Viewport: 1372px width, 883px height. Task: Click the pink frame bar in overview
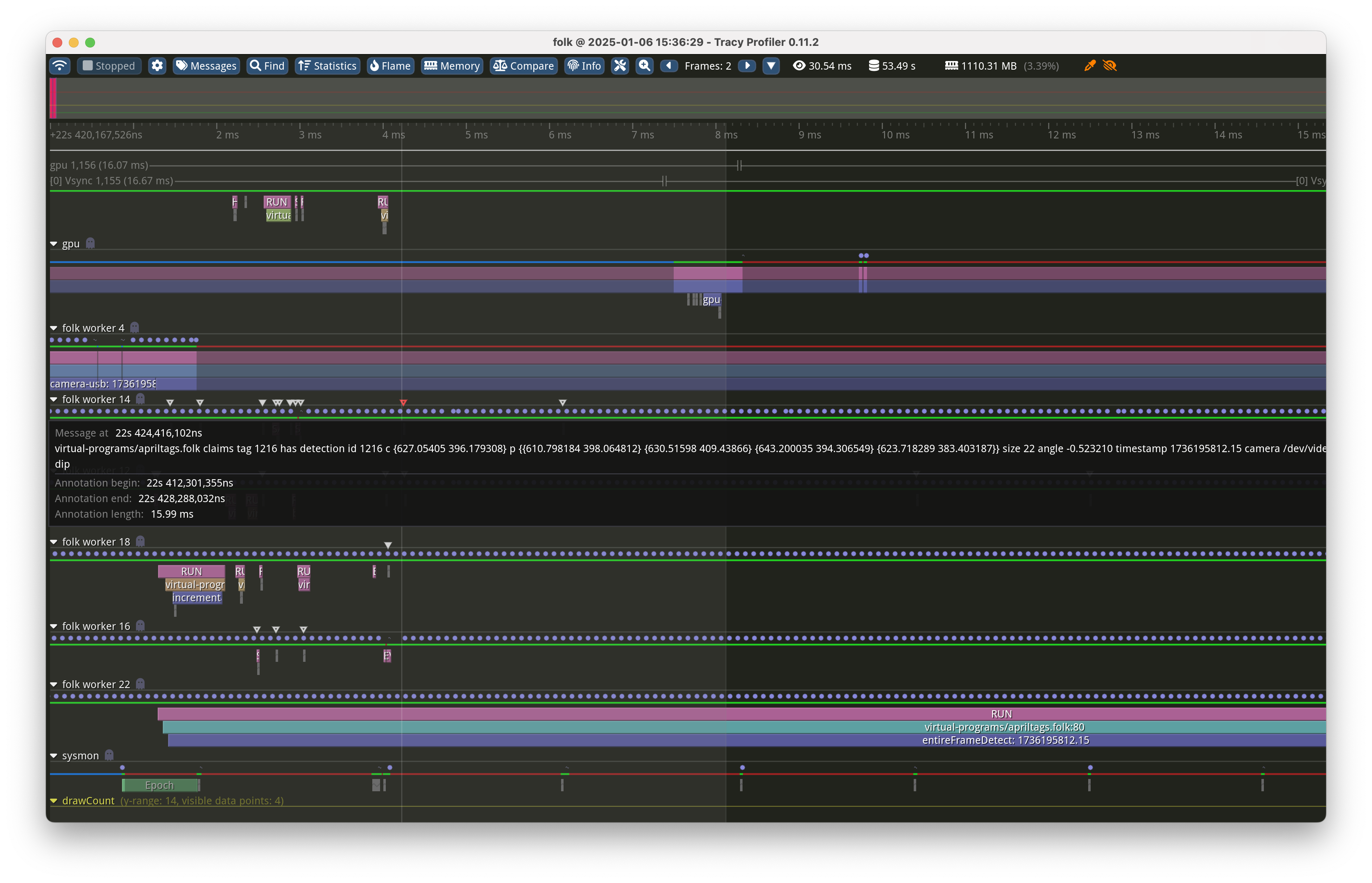(53, 98)
